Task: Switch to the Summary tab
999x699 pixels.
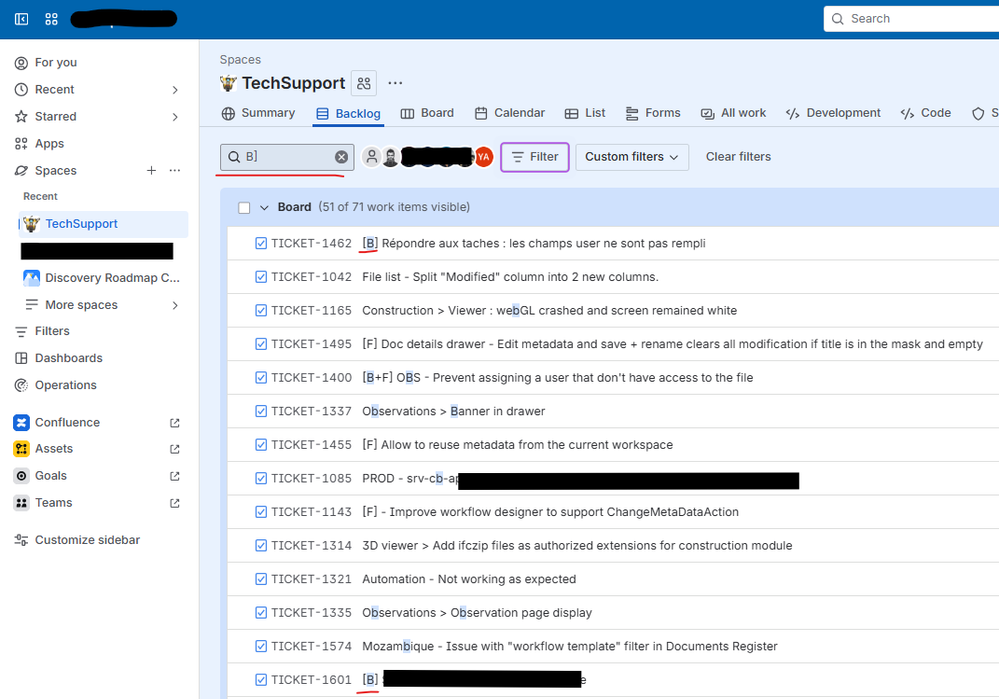Action: click(258, 113)
